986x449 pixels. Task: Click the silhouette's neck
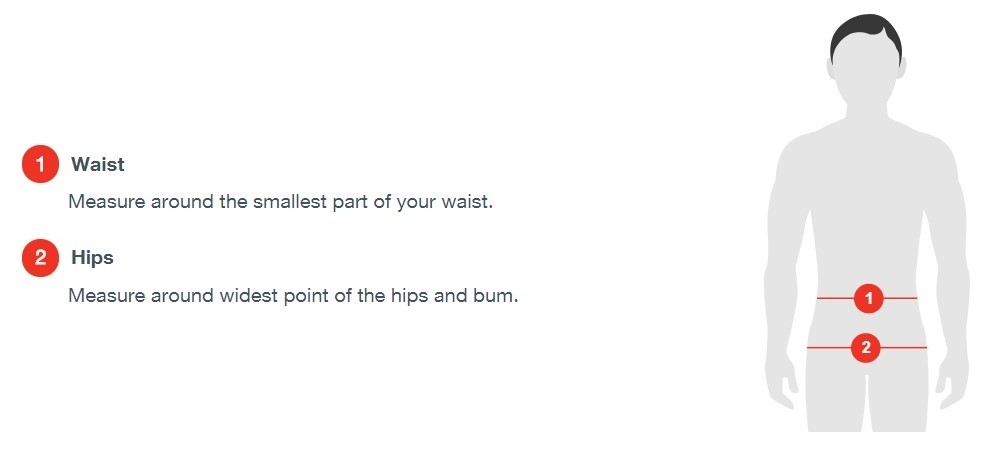click(x=866, y=112)
